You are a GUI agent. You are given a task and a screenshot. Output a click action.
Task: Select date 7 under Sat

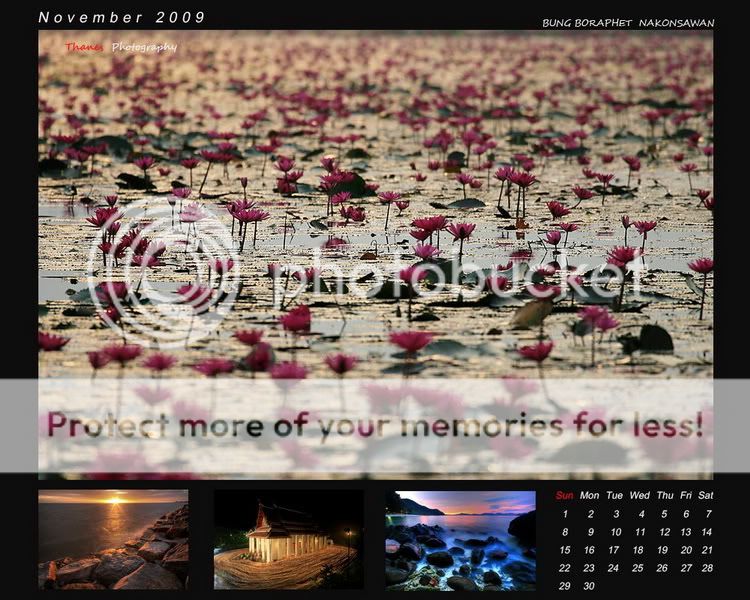(x=708, y=514)
